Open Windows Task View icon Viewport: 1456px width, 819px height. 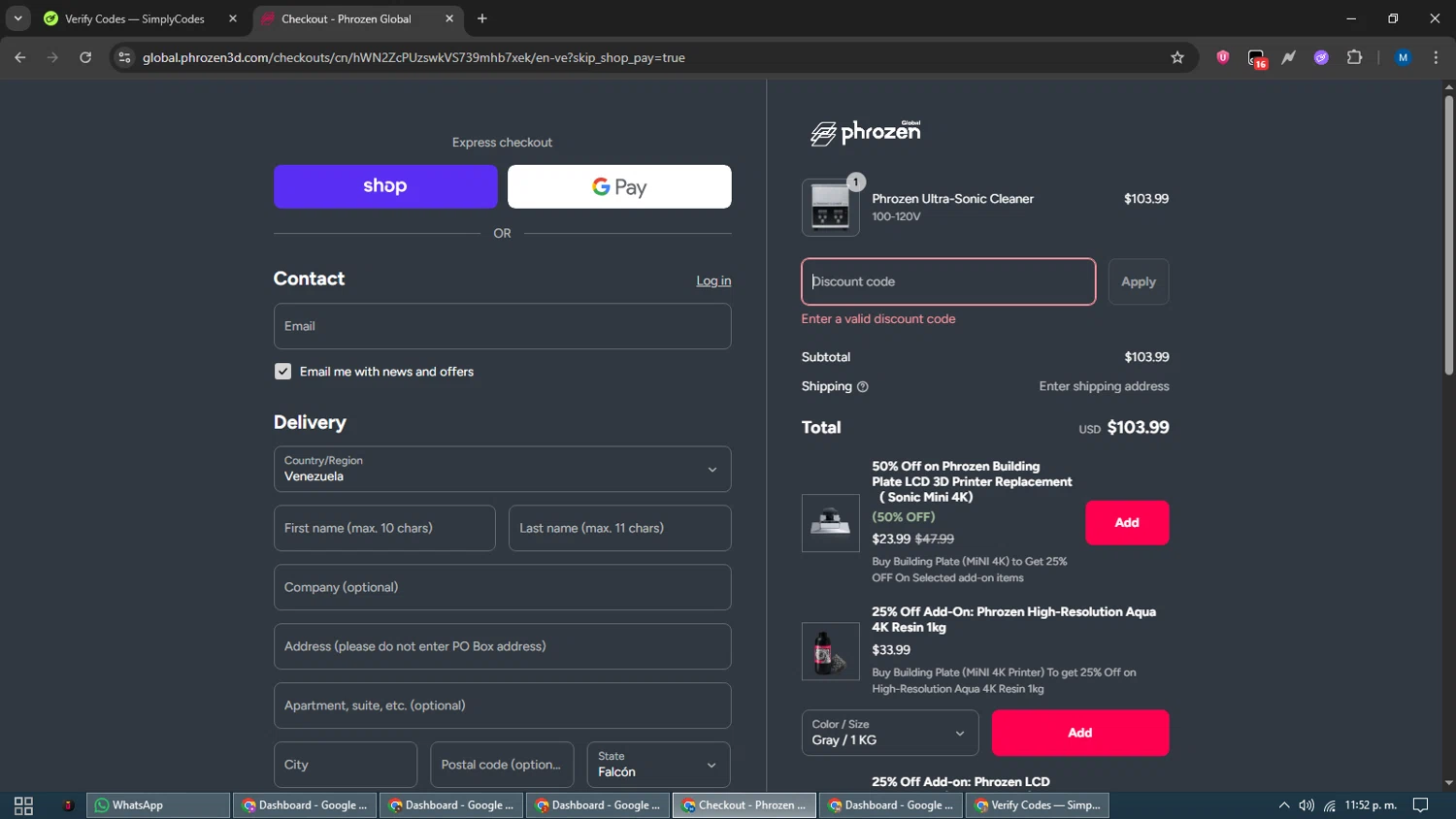coord(23,805)
